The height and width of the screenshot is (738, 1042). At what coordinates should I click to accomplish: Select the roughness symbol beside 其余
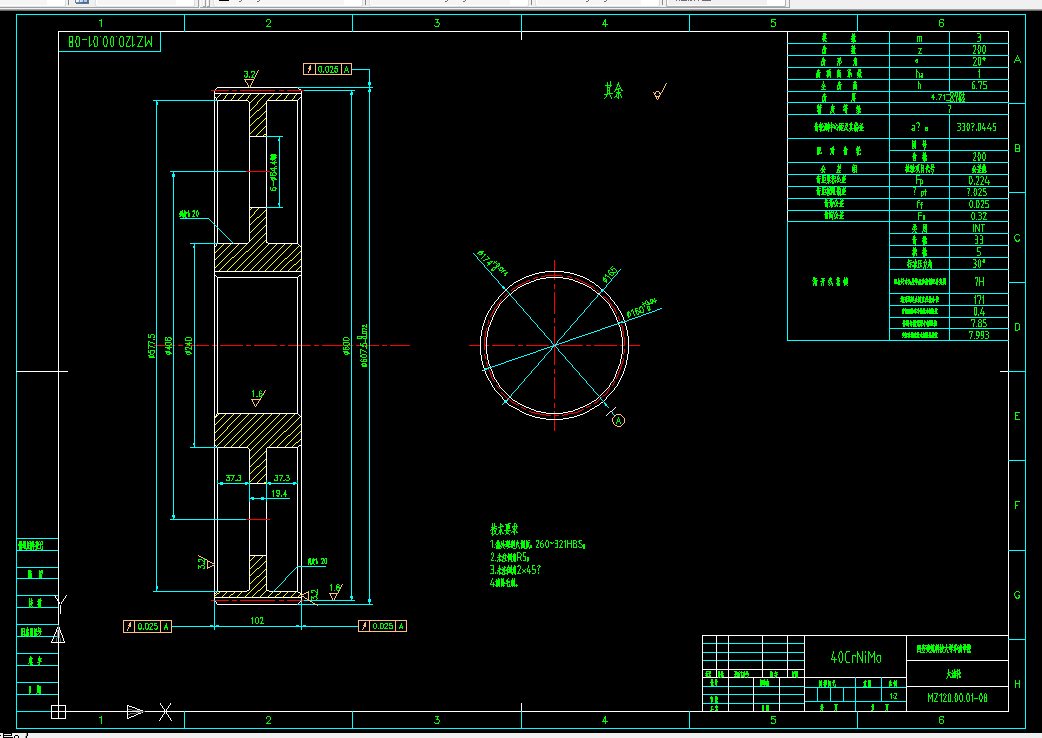point(659,92)
